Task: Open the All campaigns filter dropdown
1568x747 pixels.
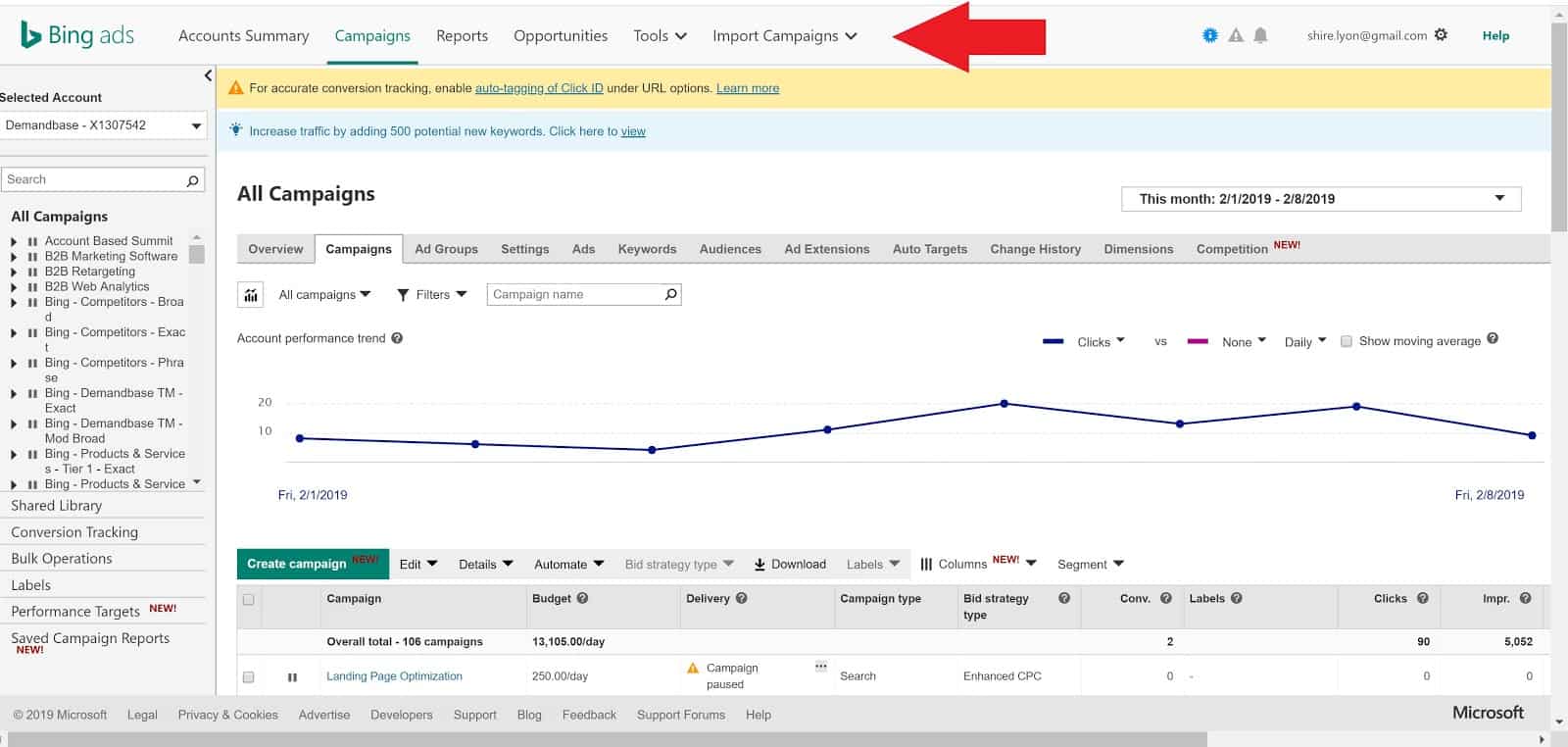Action: pos(324,294)
